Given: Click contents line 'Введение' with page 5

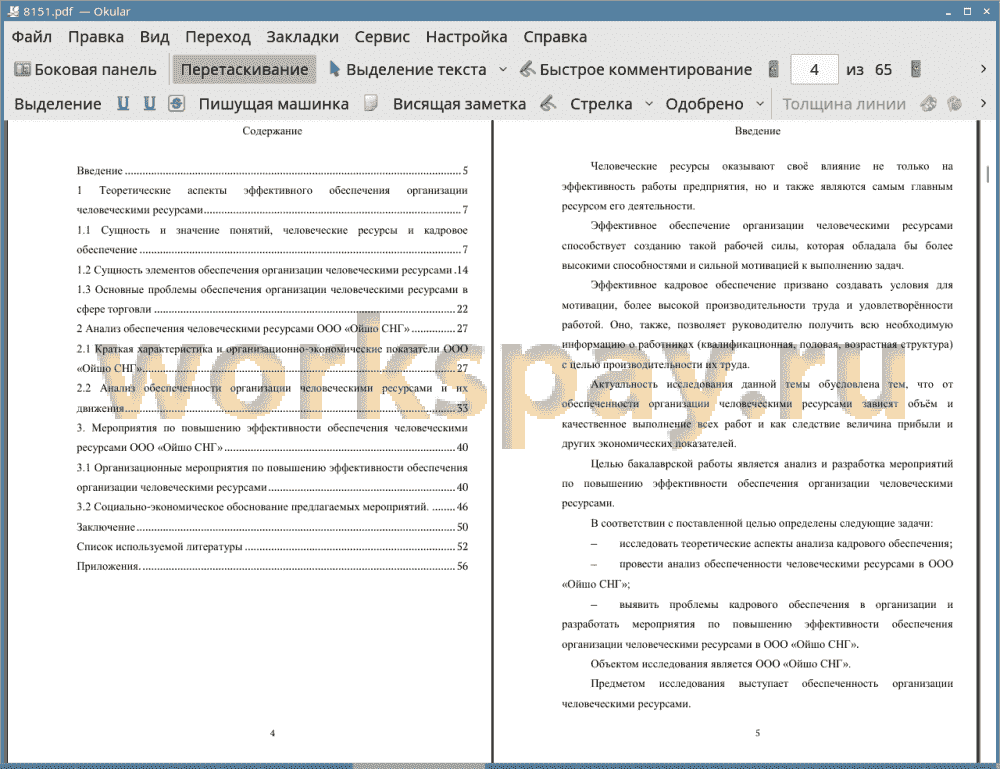Looking at the screenshot, I should point(272,170).
